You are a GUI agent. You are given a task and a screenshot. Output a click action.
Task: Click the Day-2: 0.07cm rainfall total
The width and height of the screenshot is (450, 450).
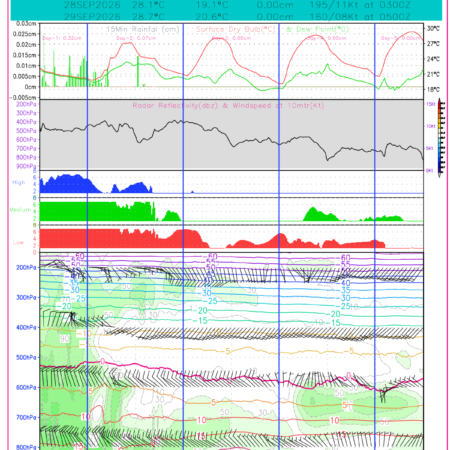tap(136, 38)
